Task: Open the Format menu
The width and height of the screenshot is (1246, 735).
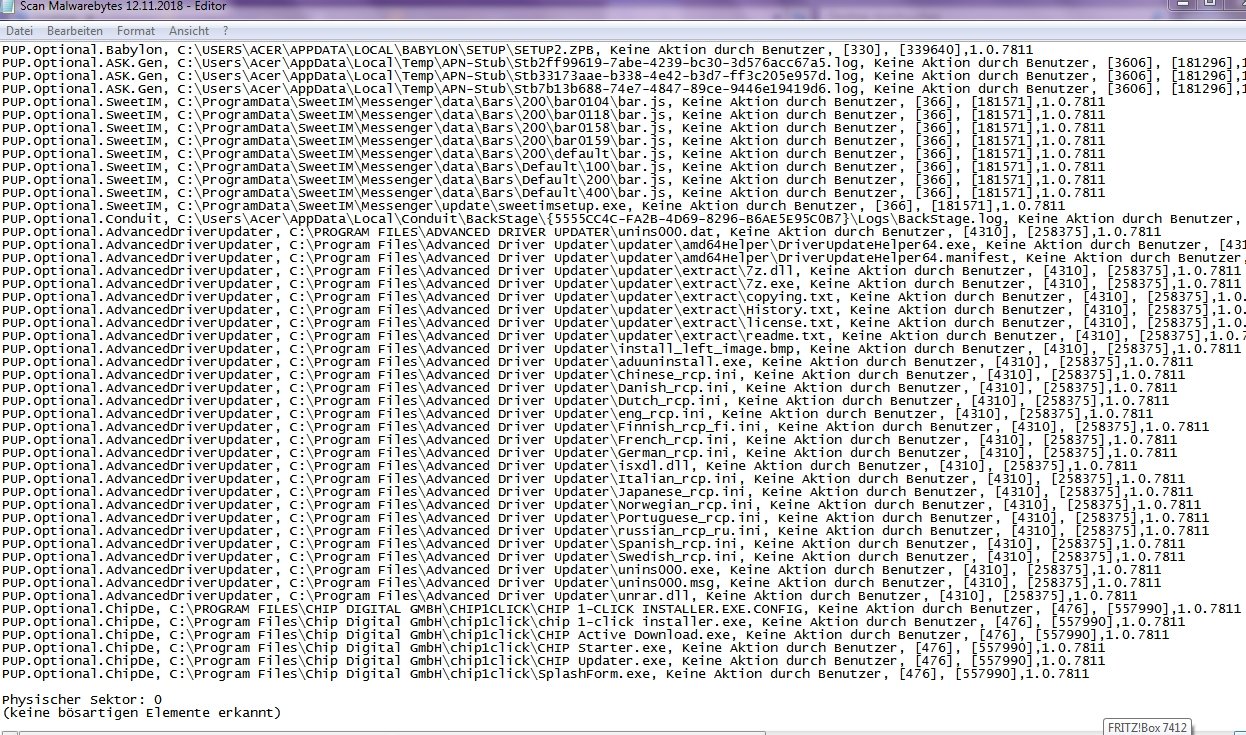Action: [x=136, y=31]
